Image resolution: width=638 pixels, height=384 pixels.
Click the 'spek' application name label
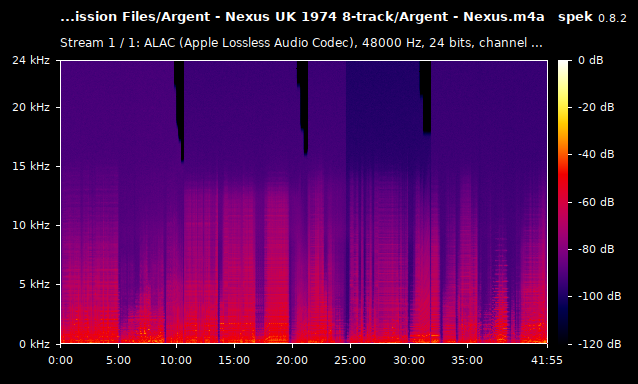tap(575, 17)
